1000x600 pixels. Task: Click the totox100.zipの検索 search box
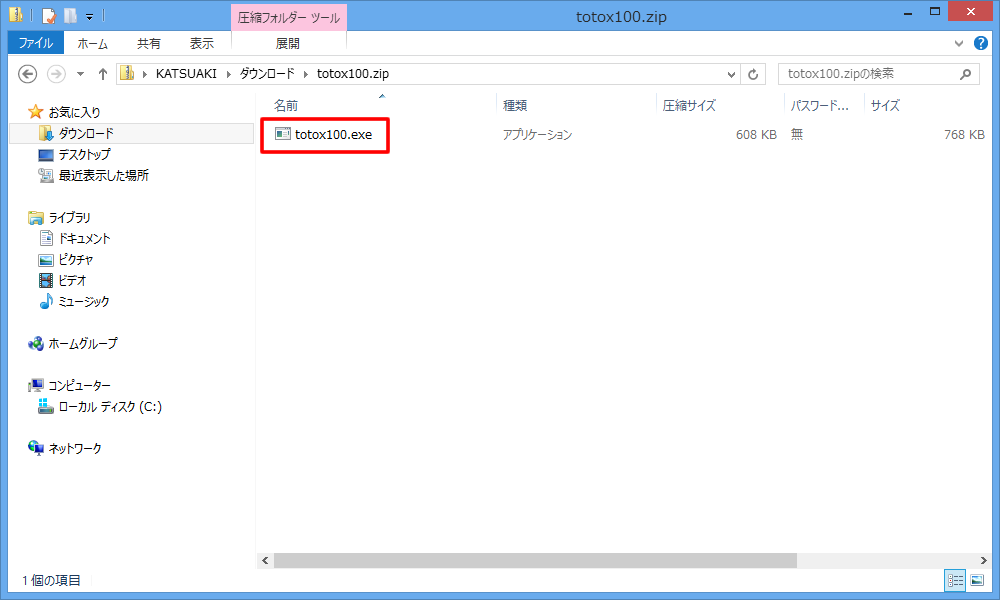pyautogui.click(x=878, y=74)
